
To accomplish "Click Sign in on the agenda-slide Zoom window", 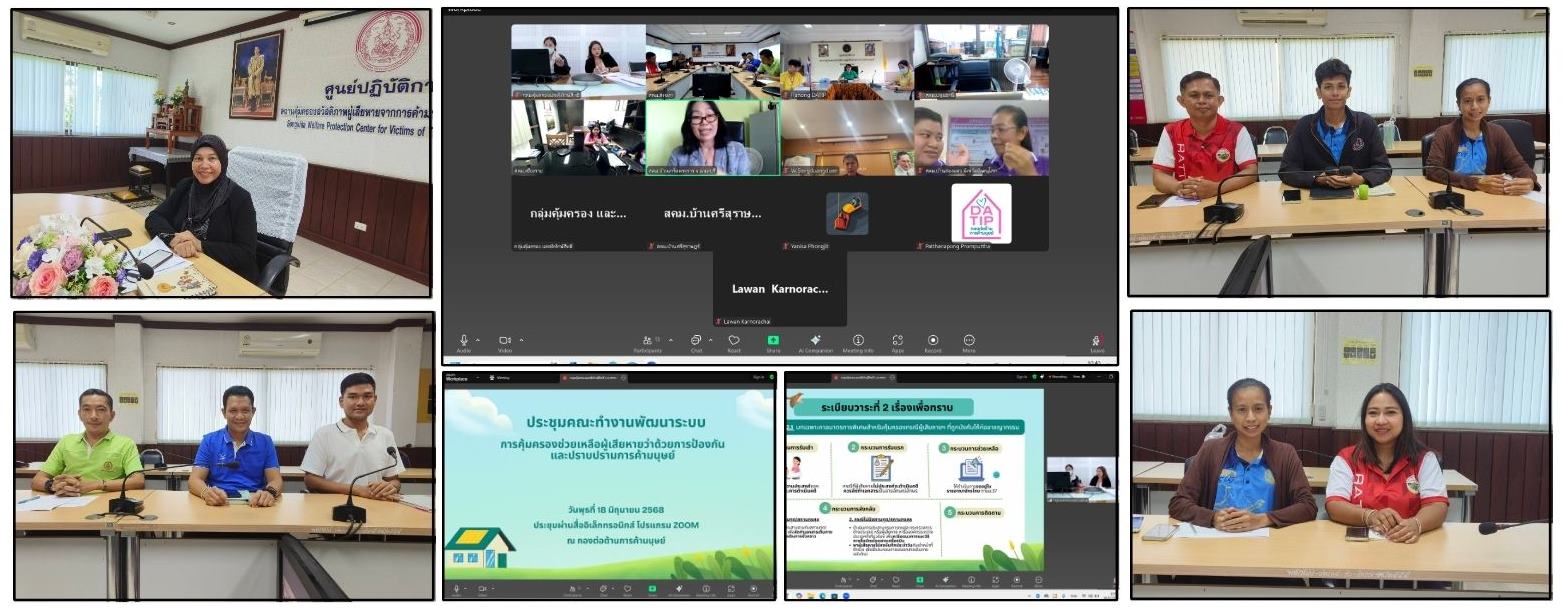I will 1022,377.
